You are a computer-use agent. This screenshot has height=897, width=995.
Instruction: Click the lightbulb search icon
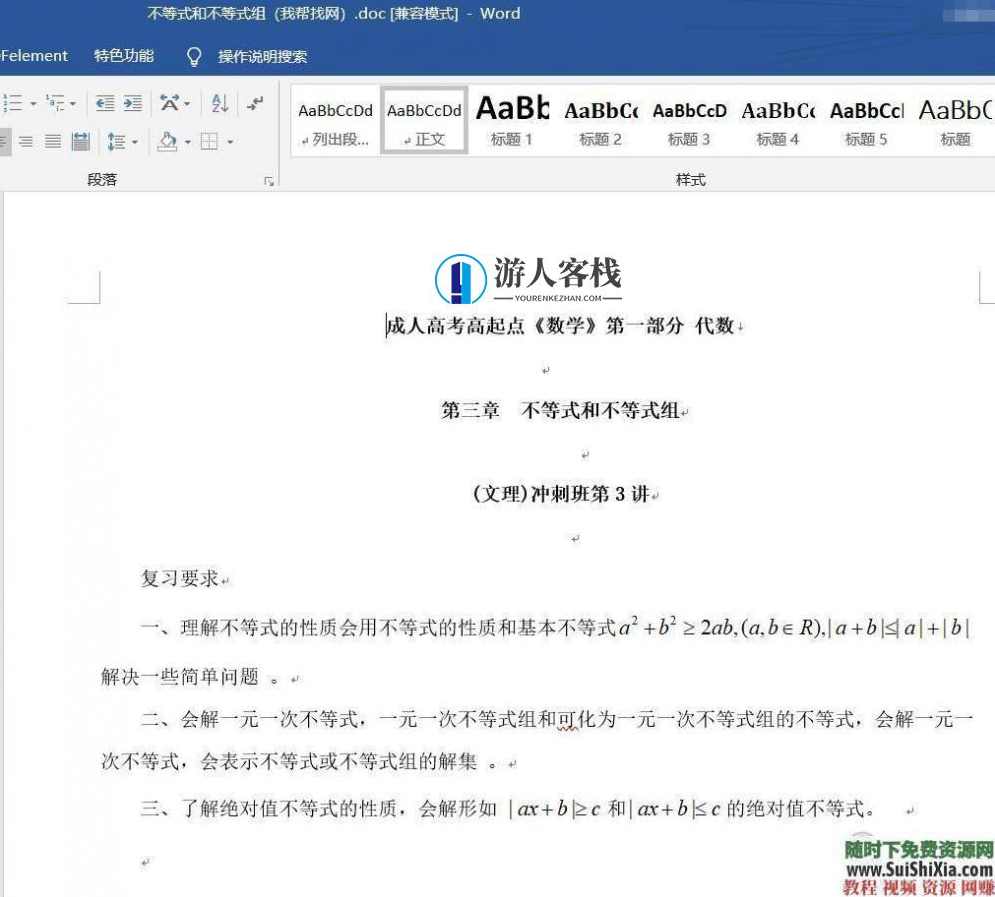coord(193,57)
